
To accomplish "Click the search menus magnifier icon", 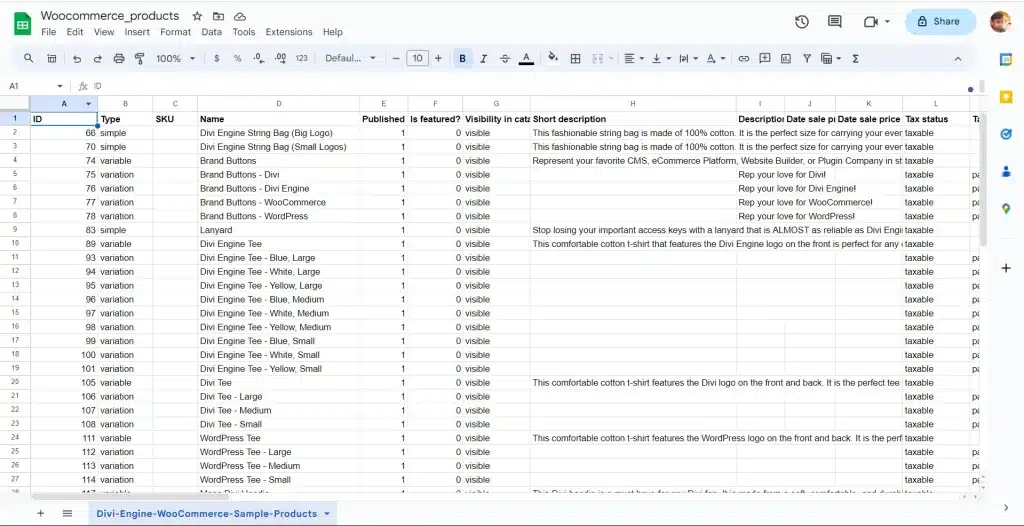I will tap(29, 58).
